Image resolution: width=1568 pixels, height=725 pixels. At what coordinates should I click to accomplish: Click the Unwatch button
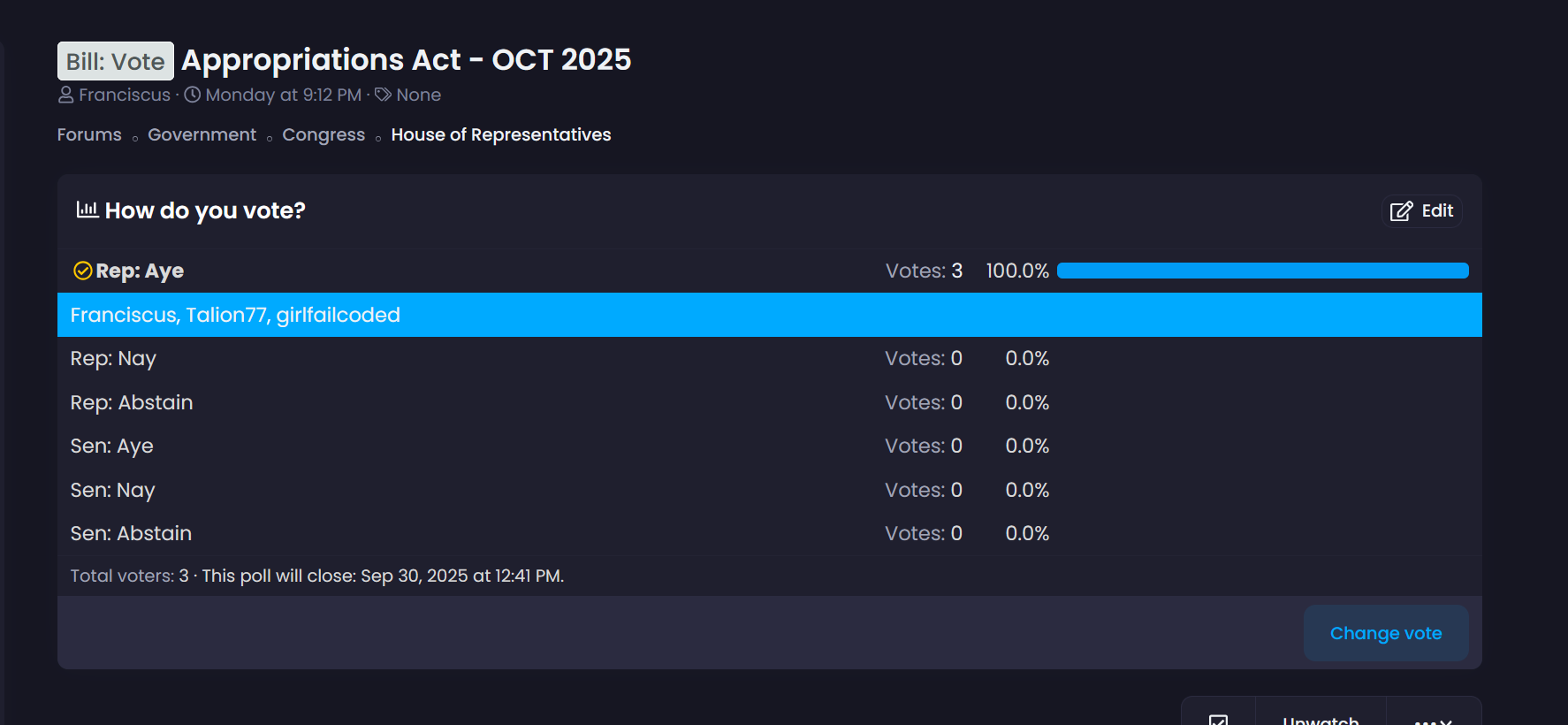pyautogui.click(x=1321, y=720)
